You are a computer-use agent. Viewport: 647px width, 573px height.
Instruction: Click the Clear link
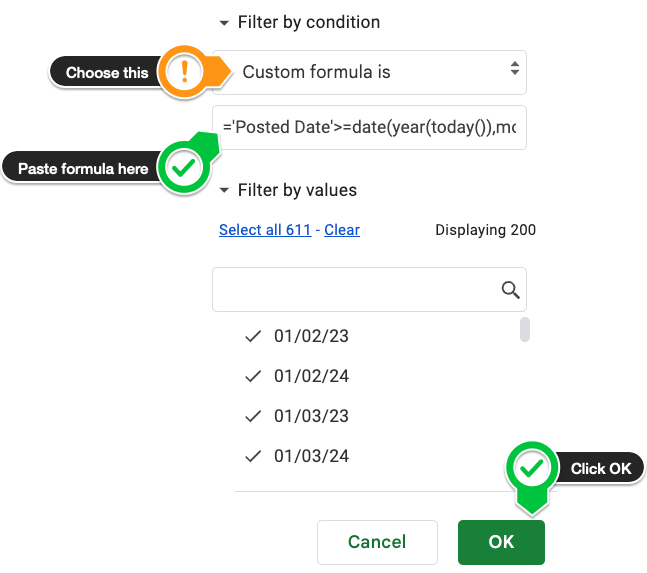coord(342,230)
